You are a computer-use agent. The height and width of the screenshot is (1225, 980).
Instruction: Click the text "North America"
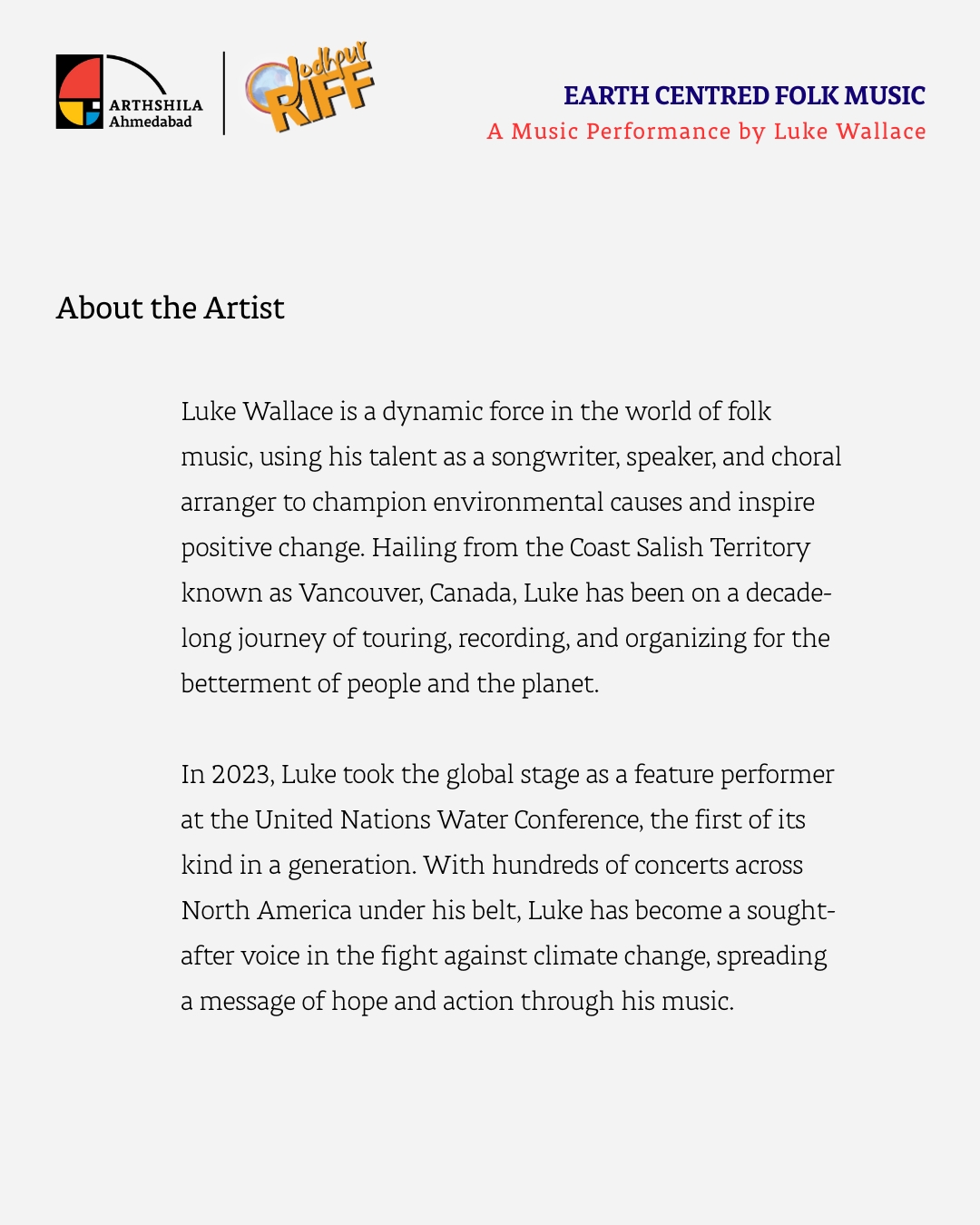pos(266,911)
